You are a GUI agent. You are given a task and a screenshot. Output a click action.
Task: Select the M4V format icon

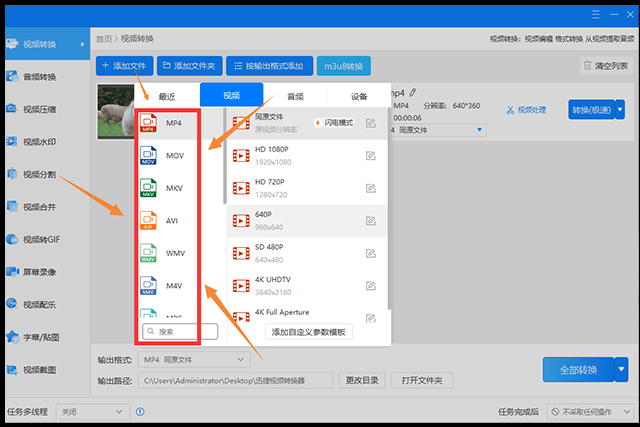(x=148, y=286)
